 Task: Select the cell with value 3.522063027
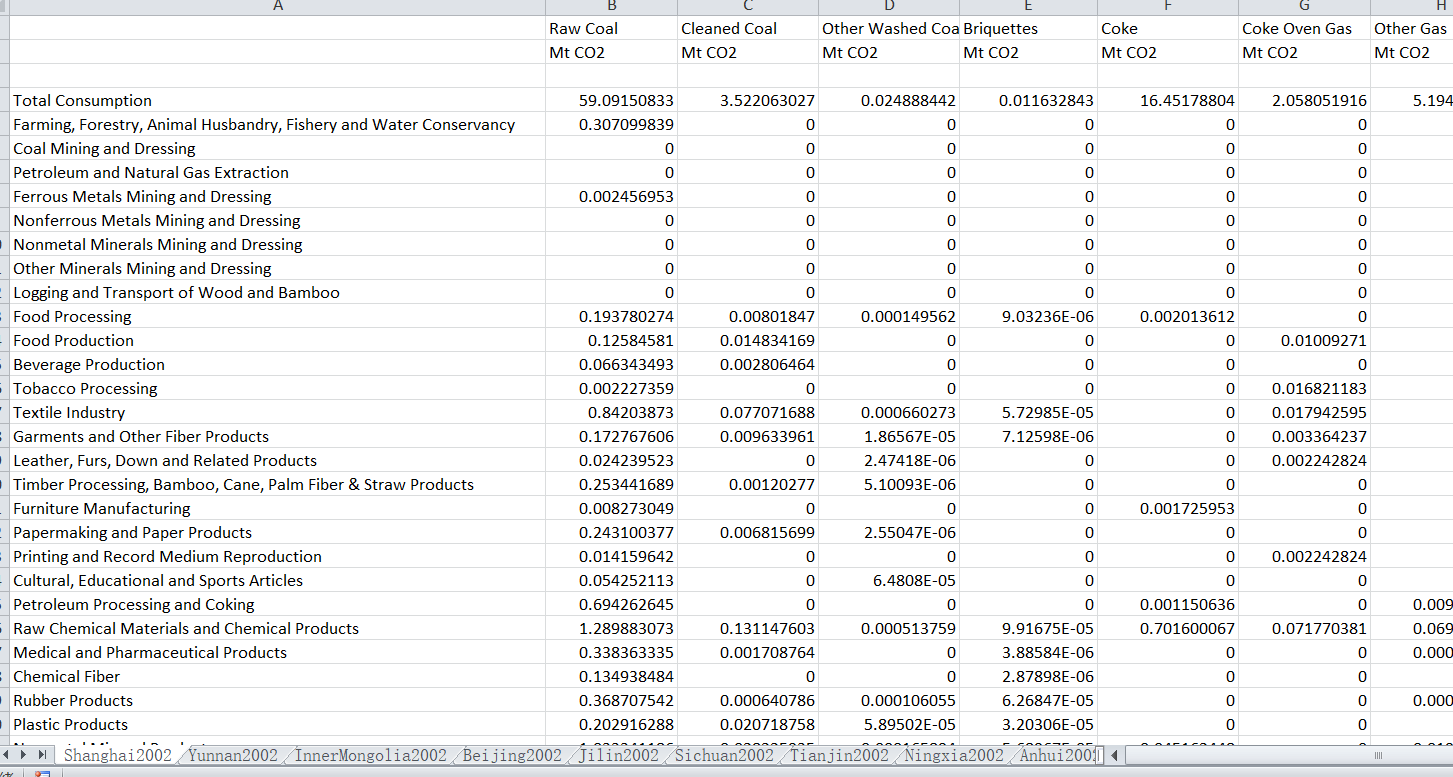(748, 100)
